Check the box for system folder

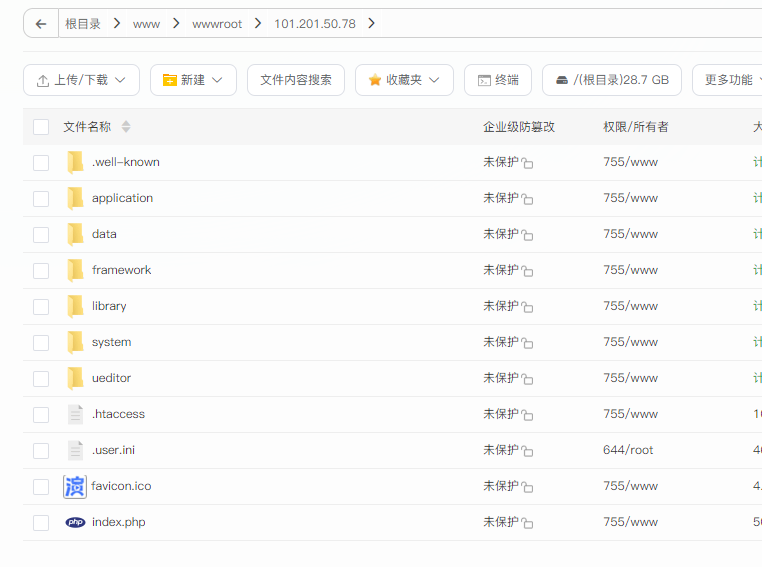pyautogui.click(x=41, y=343)
